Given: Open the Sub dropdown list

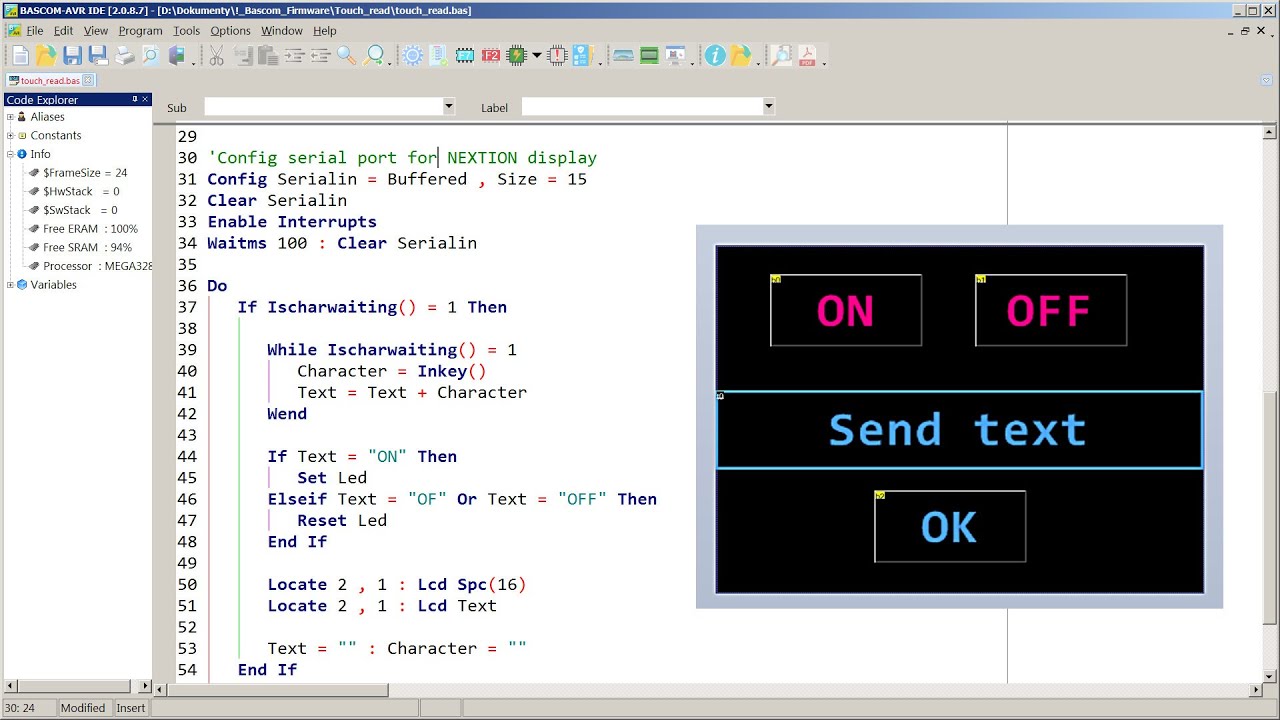Looking at the screenshot, I should [x=448, y=106].
